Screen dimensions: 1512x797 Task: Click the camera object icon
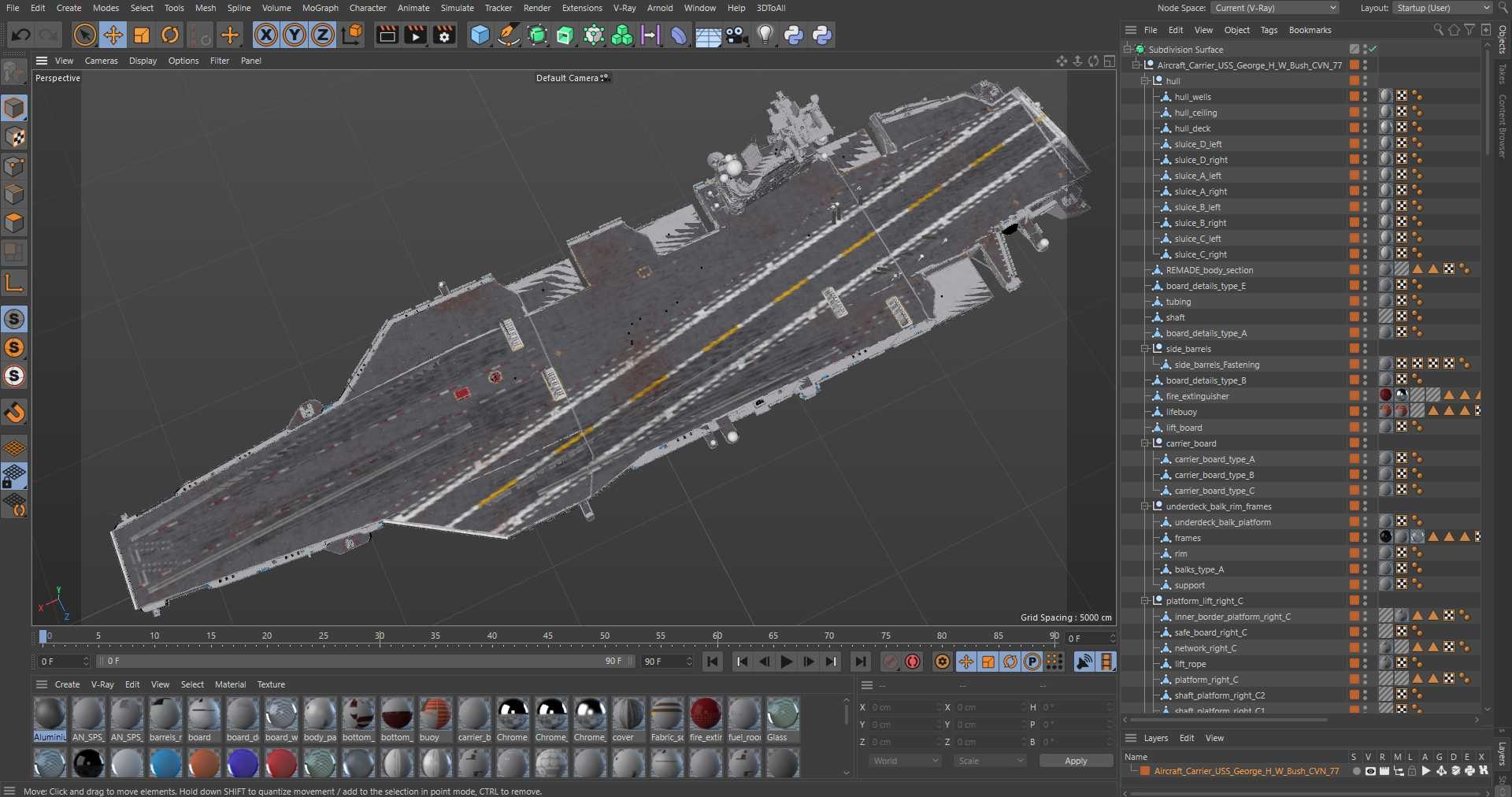736,35
